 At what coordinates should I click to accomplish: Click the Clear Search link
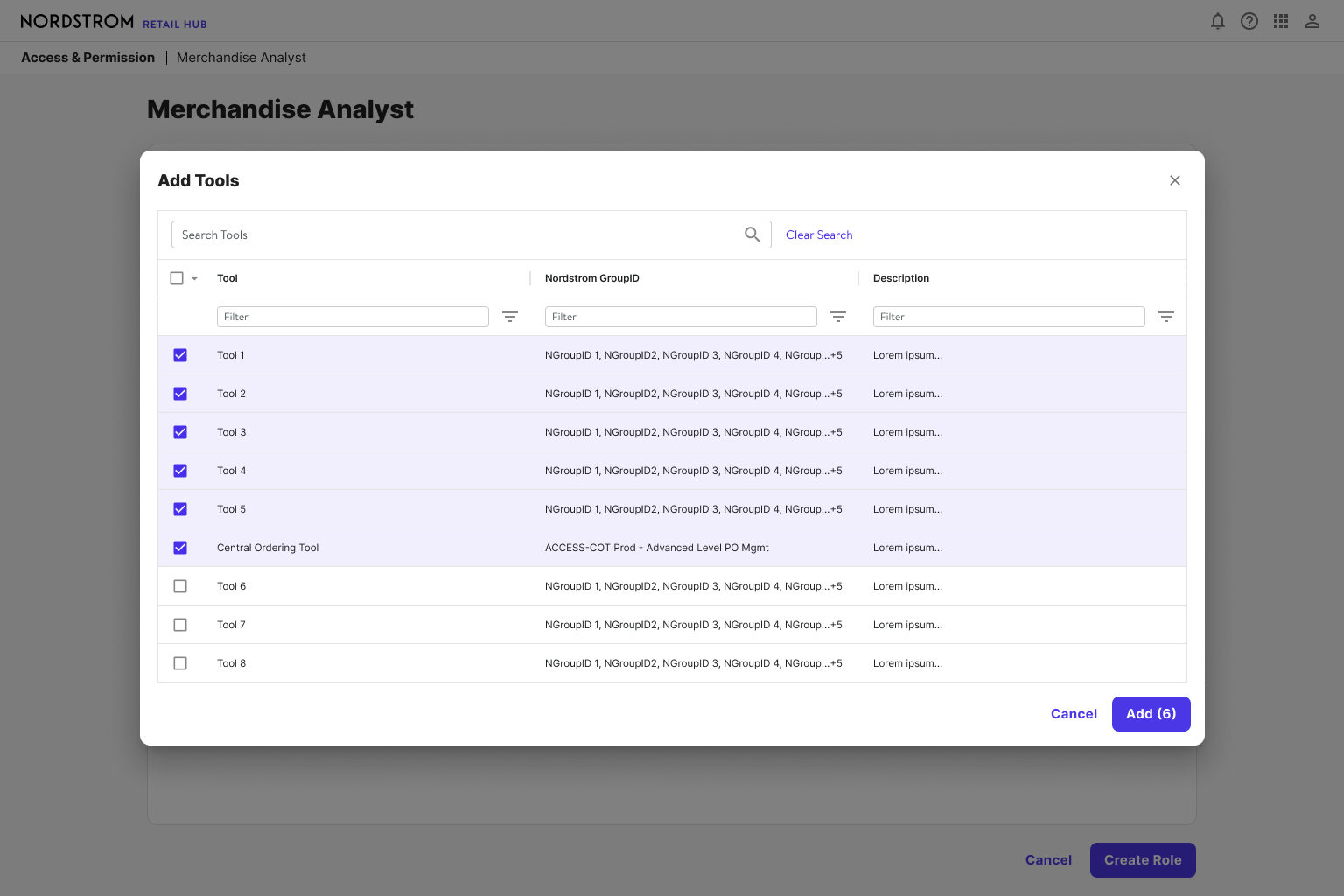pyautogui.click(x=819, y=234)
